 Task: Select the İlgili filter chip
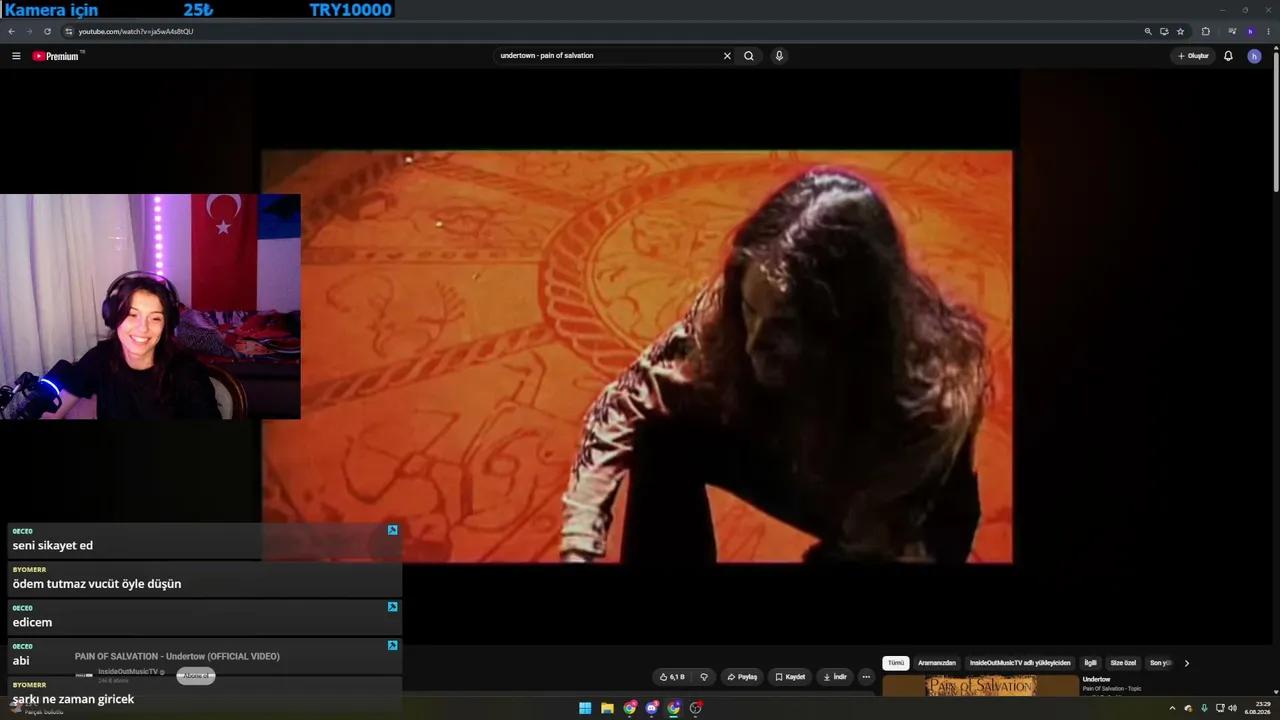pos(1091,663)
